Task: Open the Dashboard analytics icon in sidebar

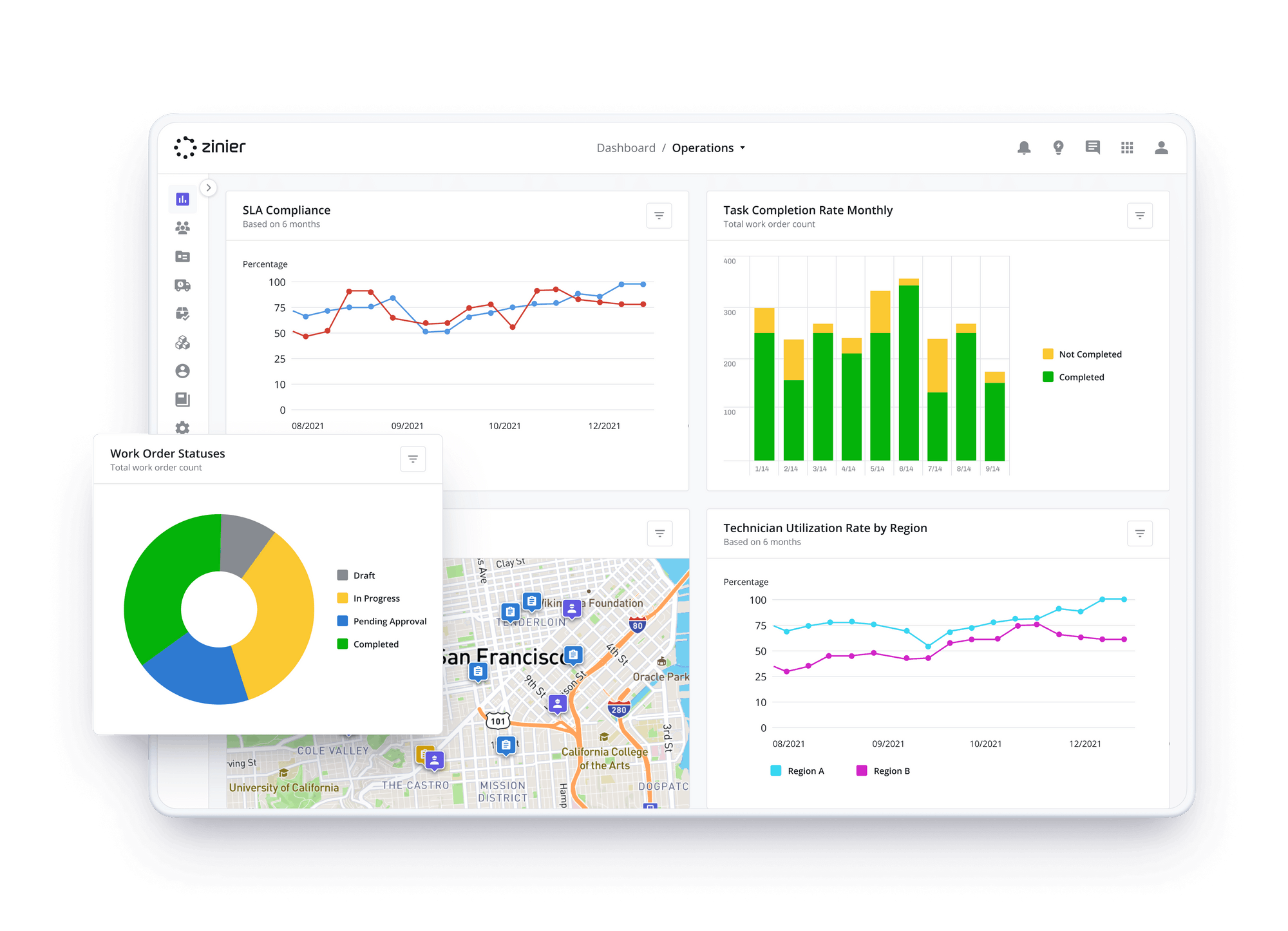Action: (182, 199)
